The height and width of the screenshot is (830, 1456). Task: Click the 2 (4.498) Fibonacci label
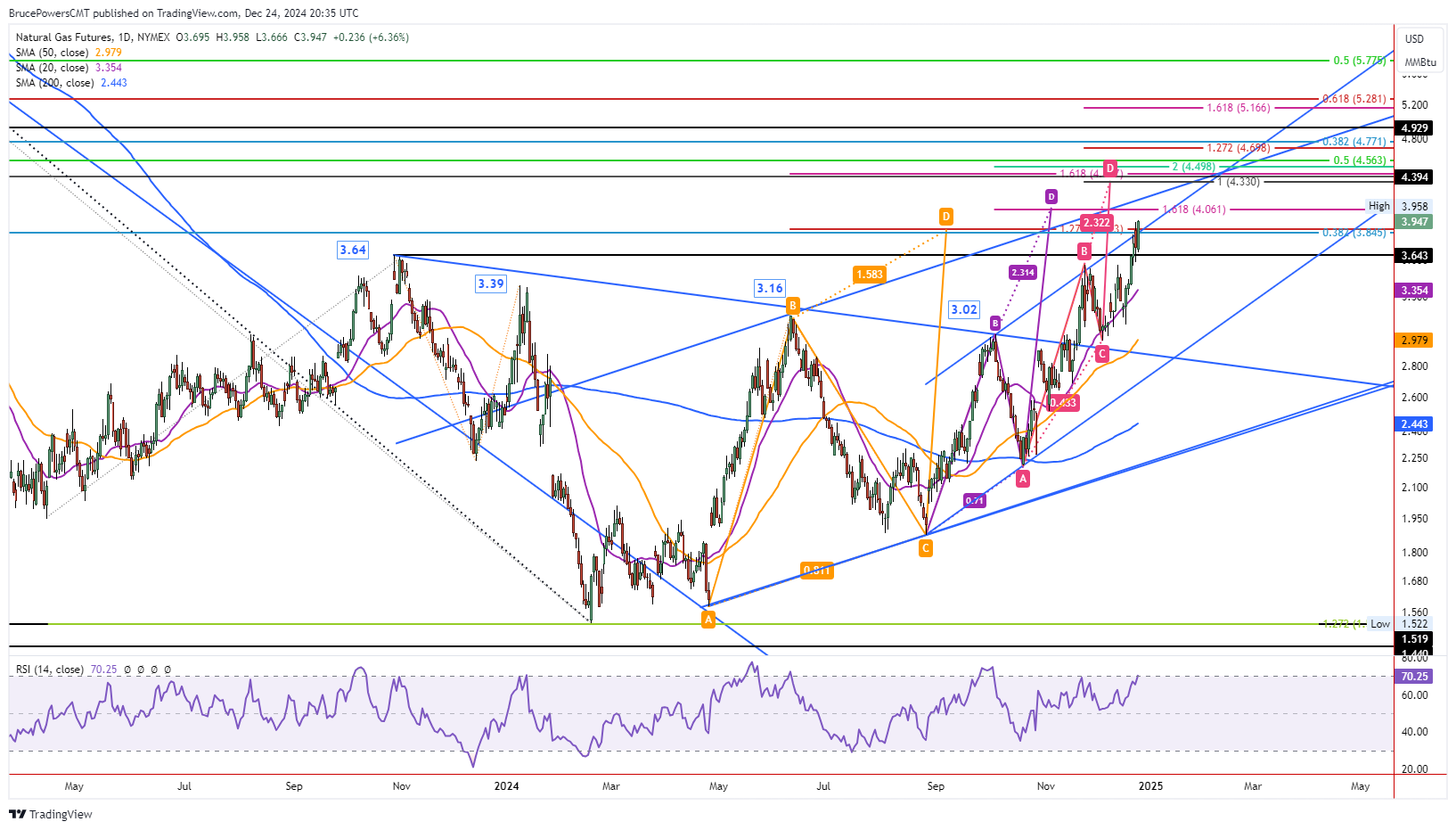(1194, 167)
